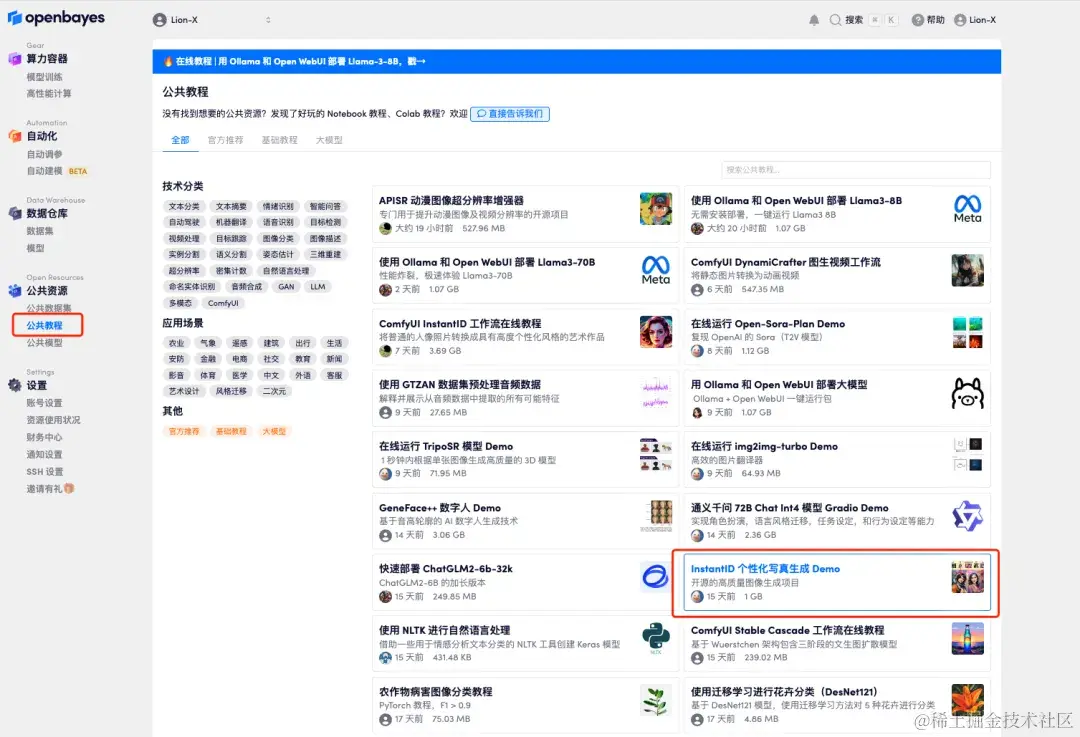1080x737 pixels.
Task: Select the 文本分类 tag filter
Action: (x=184, y=207)
